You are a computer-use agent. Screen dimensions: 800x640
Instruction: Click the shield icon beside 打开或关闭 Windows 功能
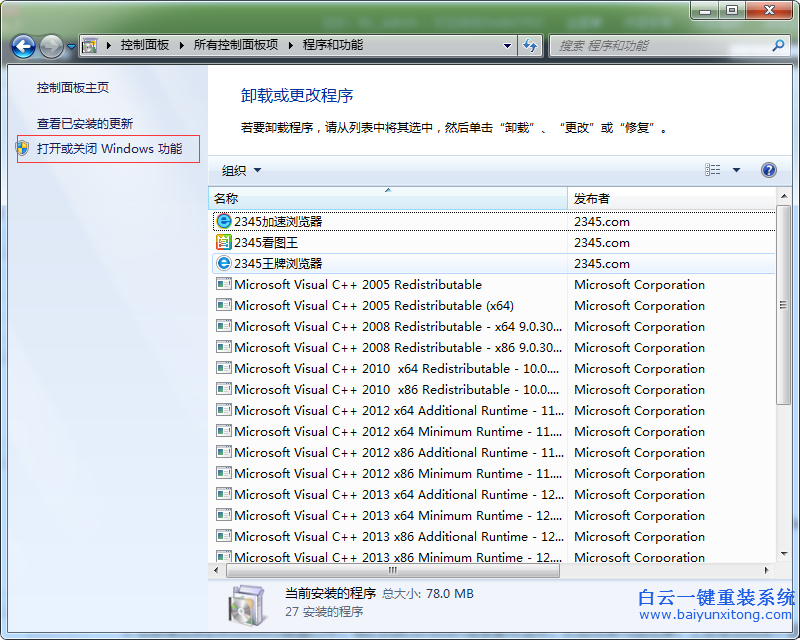[x=22, y=148]
